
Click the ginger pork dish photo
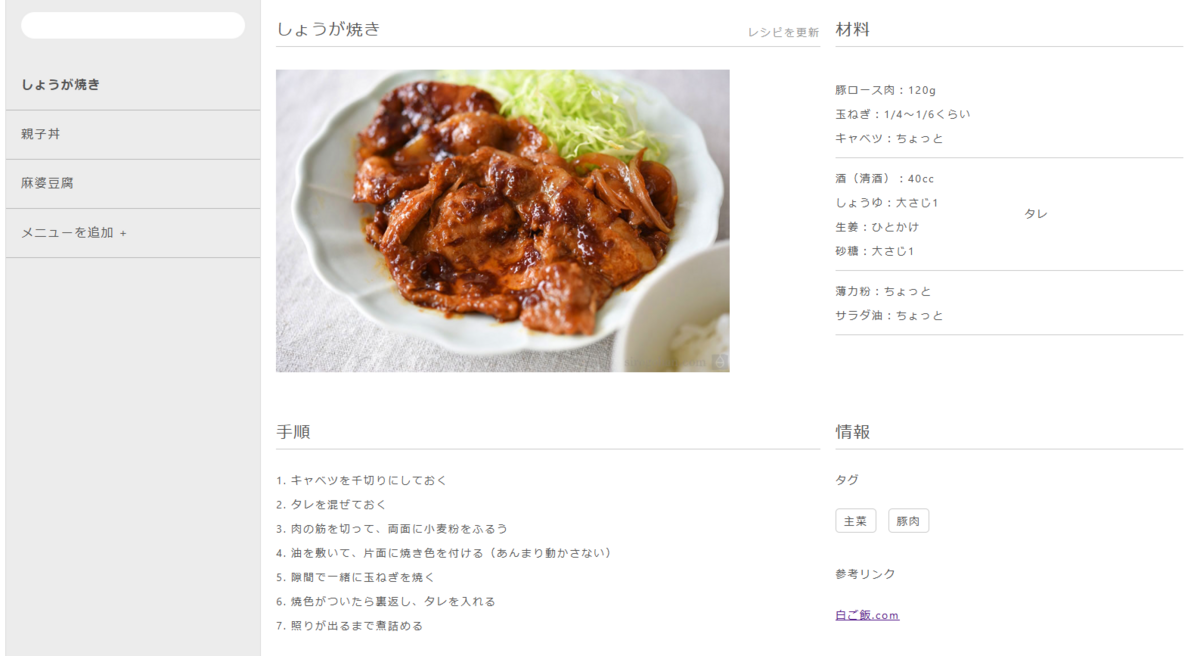(503, 221)
